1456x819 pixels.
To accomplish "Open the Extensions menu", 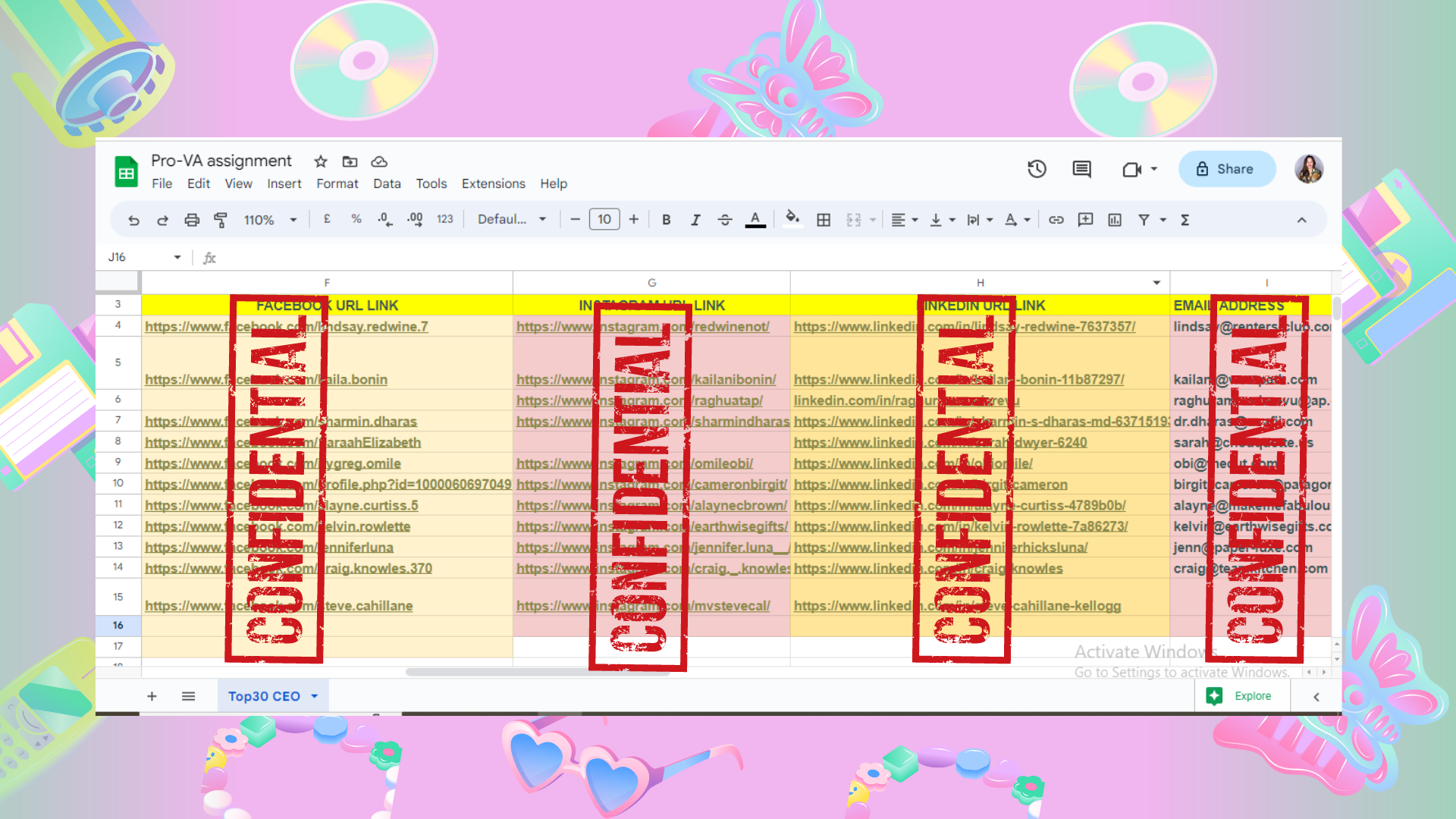I will click(493, 184).
